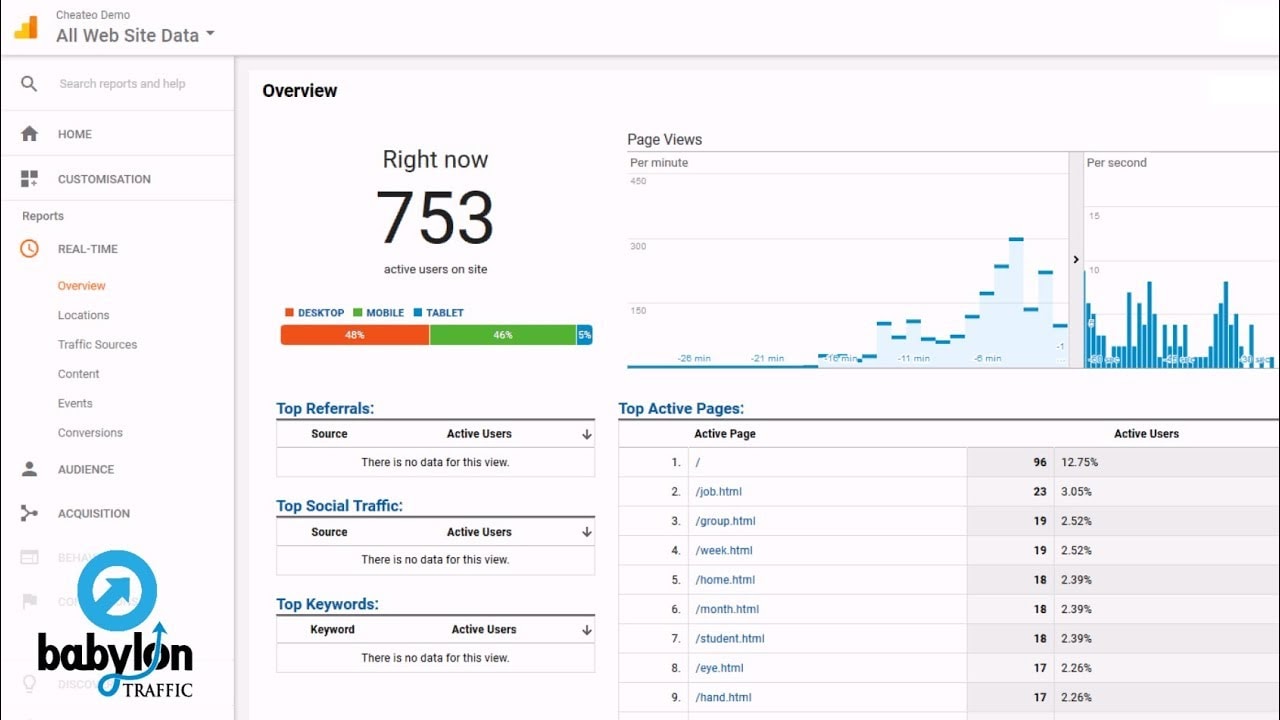This screenshot has width=1280, height=720.
Task: Click the orange Desktop segment of the bar
Action: pyautogui.click(x=355, y=335)
